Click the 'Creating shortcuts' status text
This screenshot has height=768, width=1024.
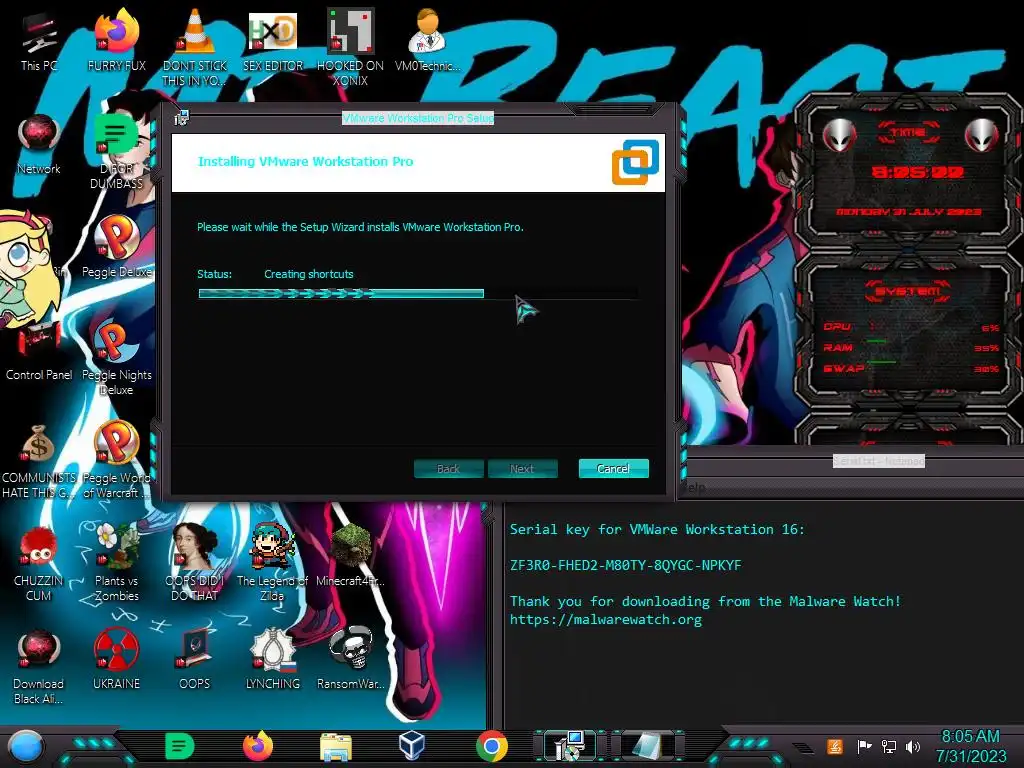coord(308,274)
